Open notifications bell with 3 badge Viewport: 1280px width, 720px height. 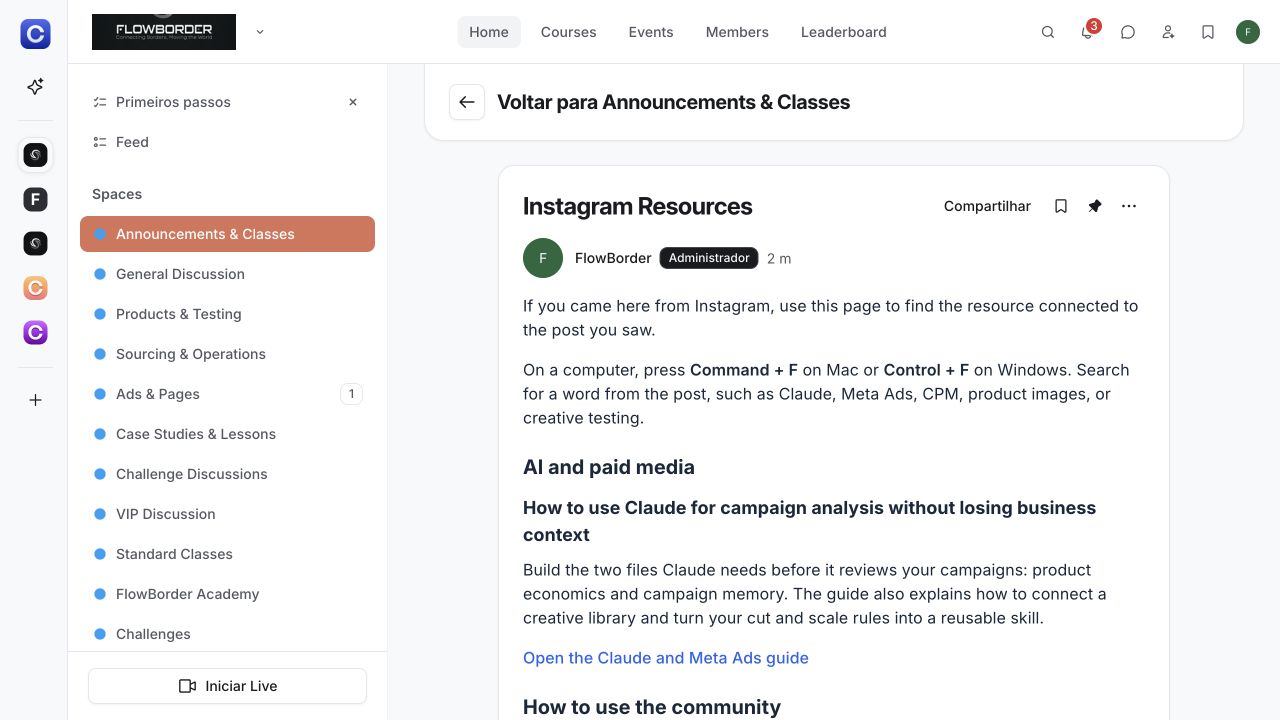1088,31
